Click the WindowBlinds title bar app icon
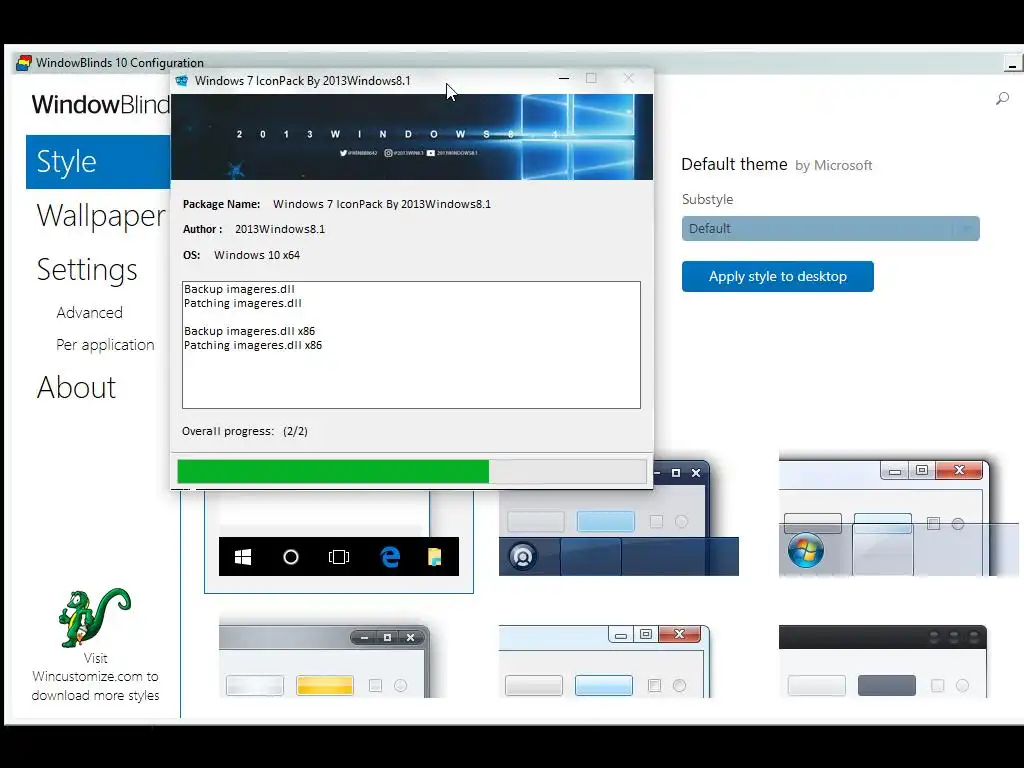The height and width of the screenshot is (768, 1024). click(24, 63)
